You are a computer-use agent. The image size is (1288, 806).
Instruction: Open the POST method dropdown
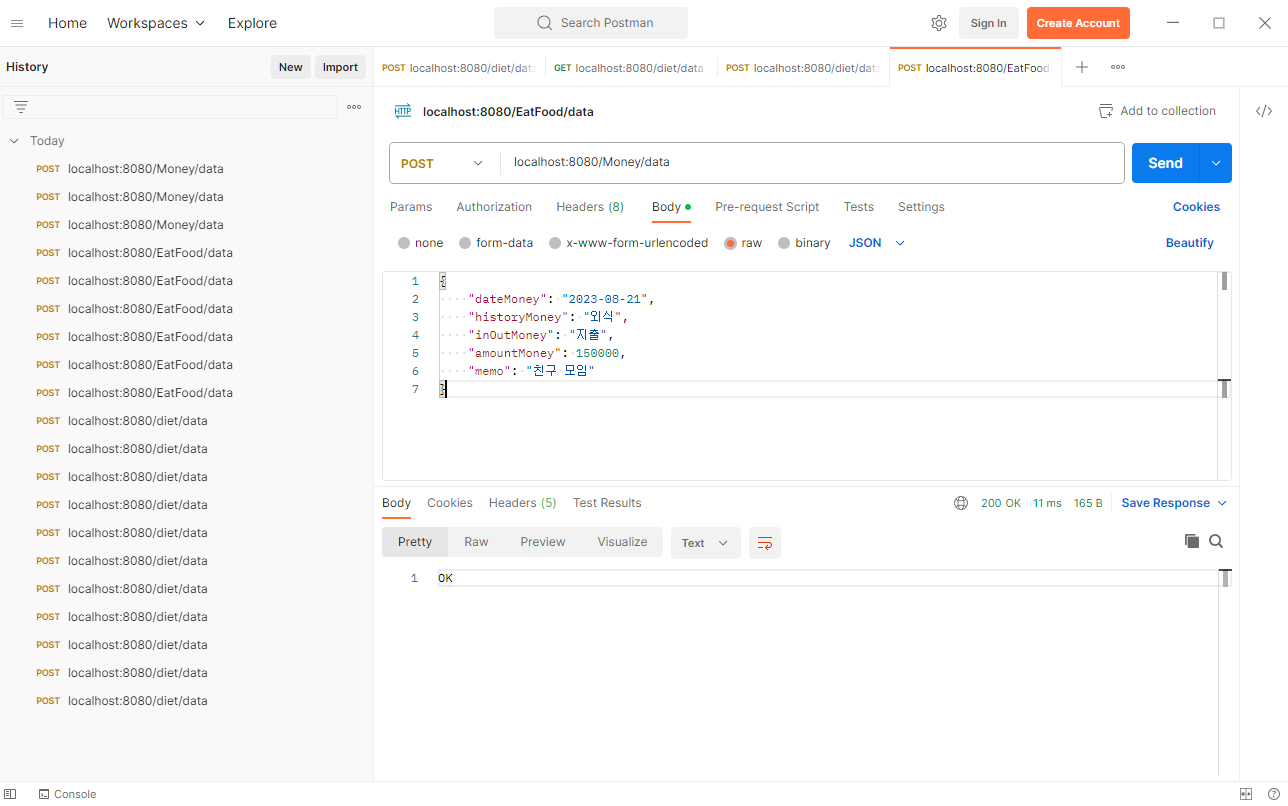pyautogui.click(x=444, y=163)
